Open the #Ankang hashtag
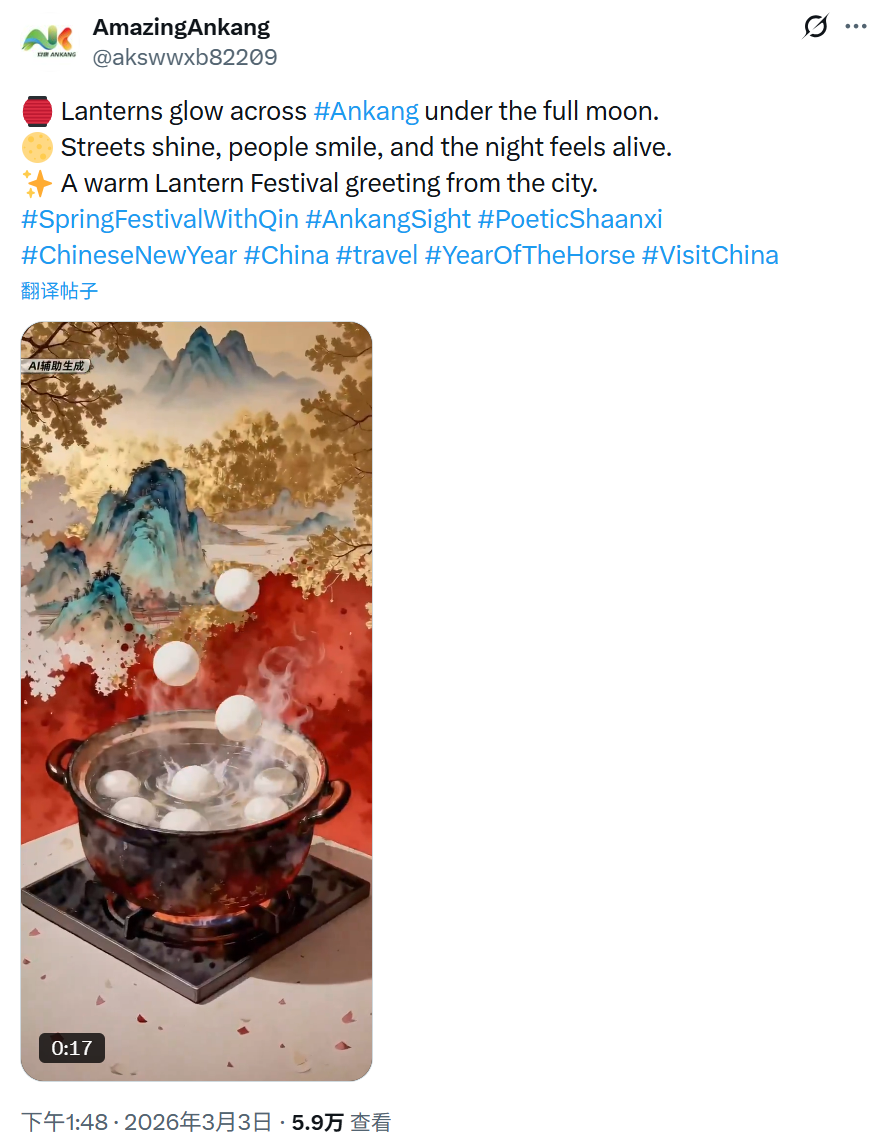 pos(366,111)
